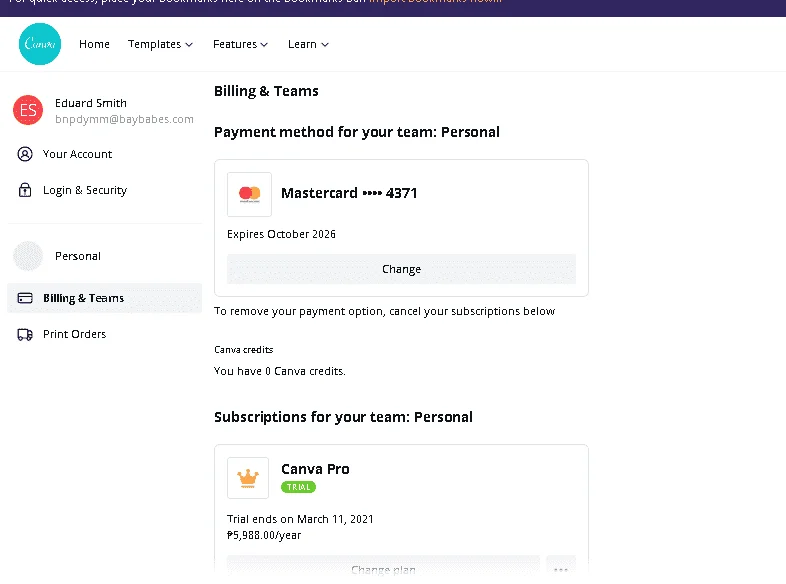Screen dimensions: 786x584
Task: Click the Personal team avatar
Action: point(28,256)
